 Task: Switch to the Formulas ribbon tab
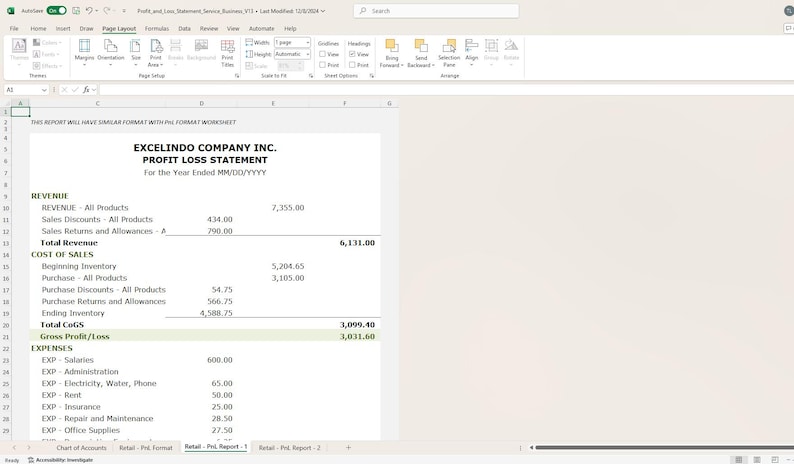pyautogui.click(x=156, y=29)
